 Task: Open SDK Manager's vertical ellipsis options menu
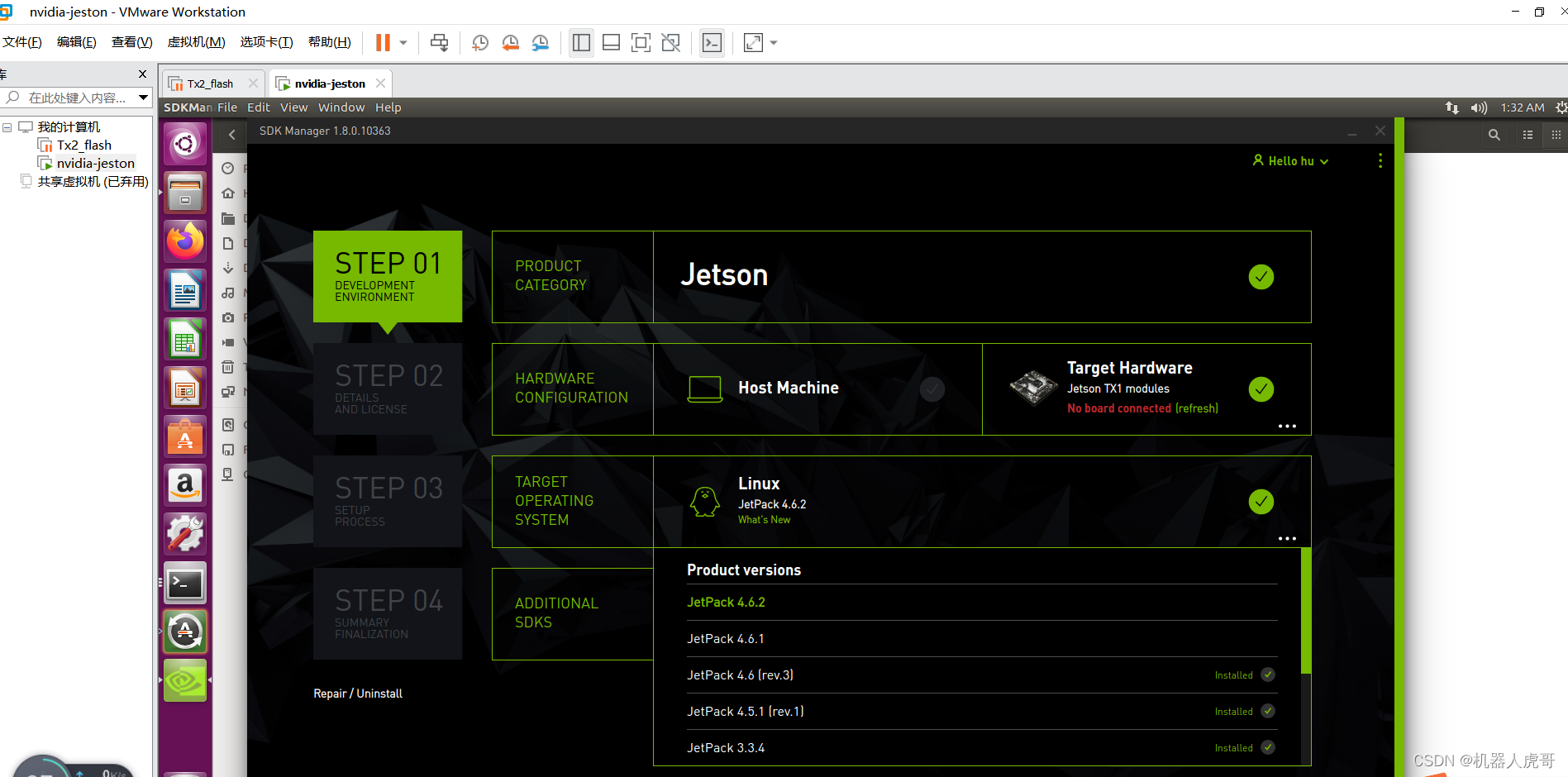[x=1380, y=160]
